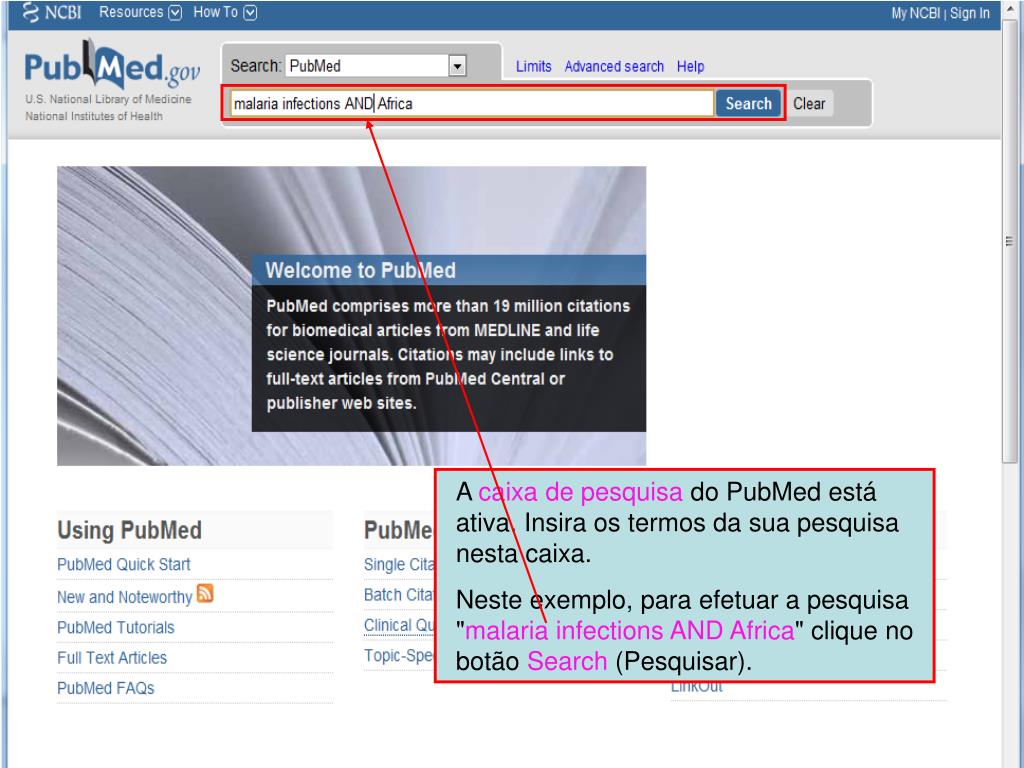Viewport: 1024px width, 768px height.
Task: Open My NCBI link
Action: point(915,13)
